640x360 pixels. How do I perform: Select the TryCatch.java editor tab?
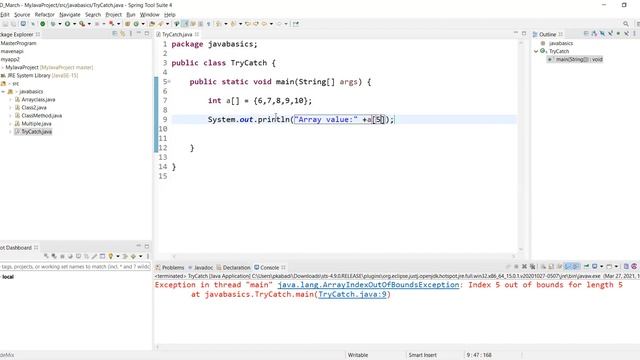pos(177,34)
